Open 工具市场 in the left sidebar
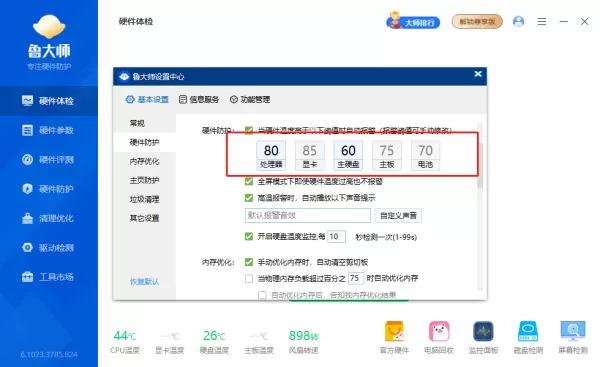Screen dimensions: 600x367 (49, 277)
